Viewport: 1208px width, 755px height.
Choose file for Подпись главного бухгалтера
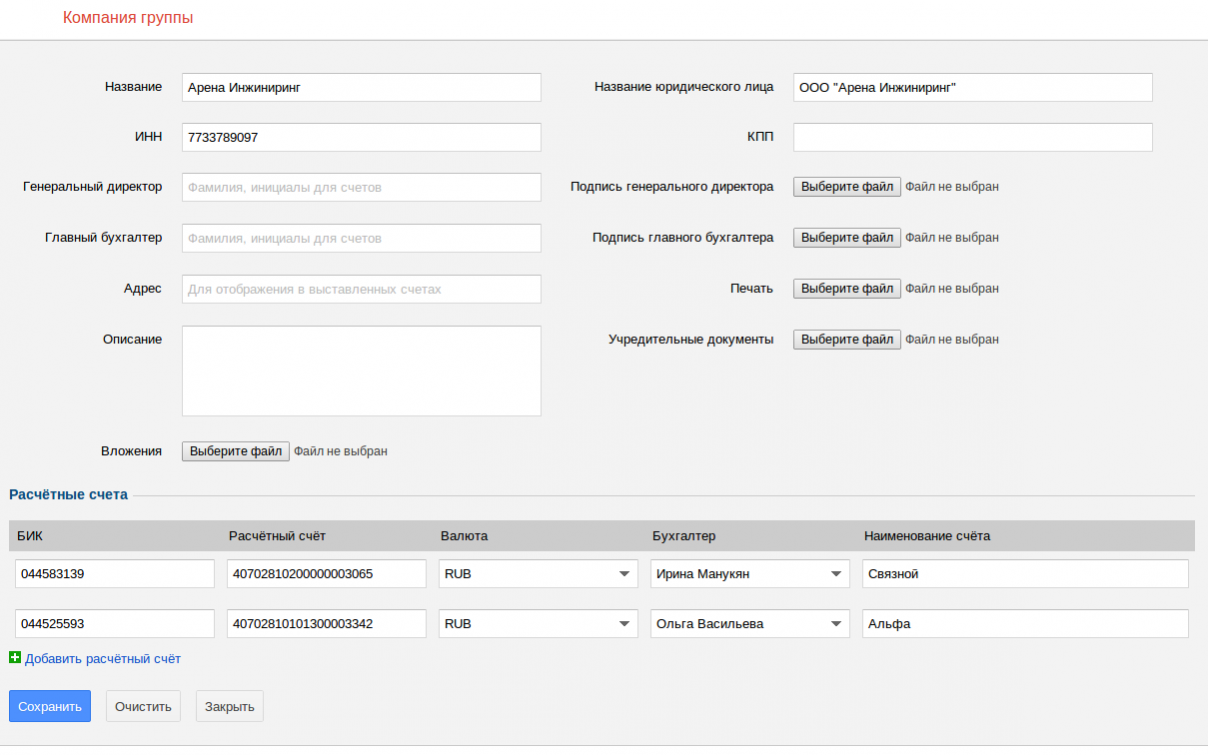(846, 238)
